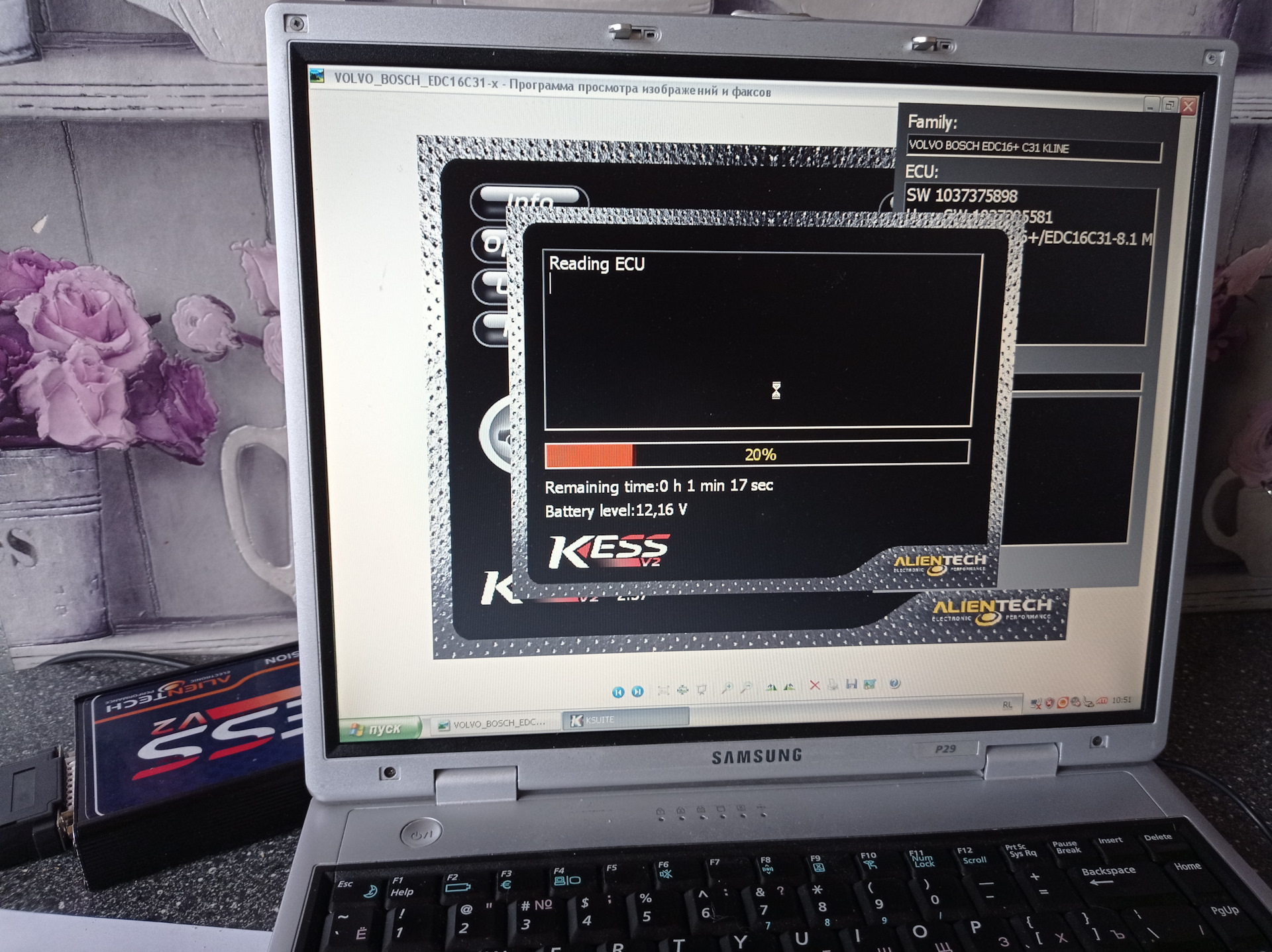1272x952 pixels.
Task: Go to previous image in viewer
Action: pos(618,692)
